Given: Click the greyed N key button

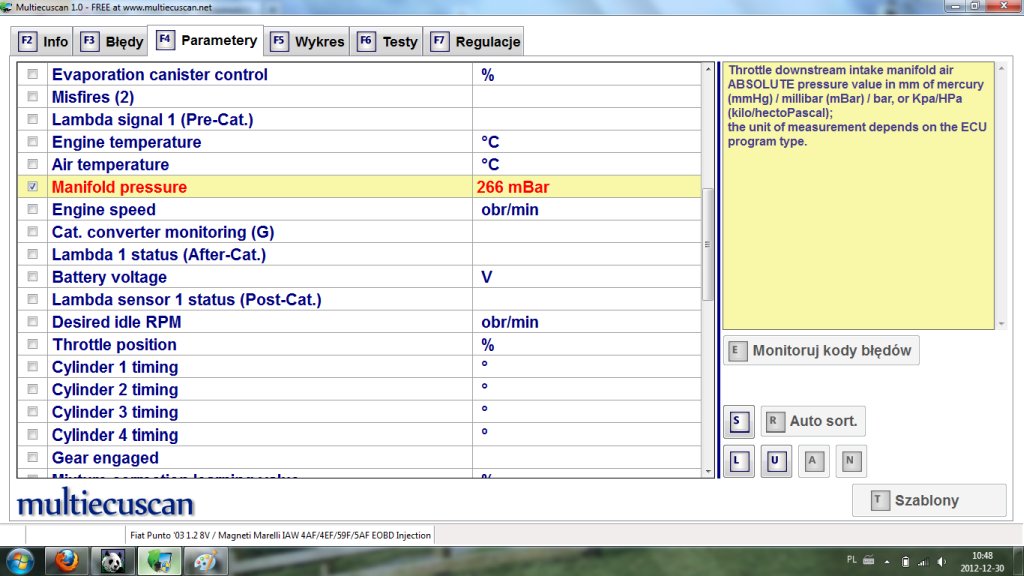Looking at the screenshot, I should (x=851, y=461).
